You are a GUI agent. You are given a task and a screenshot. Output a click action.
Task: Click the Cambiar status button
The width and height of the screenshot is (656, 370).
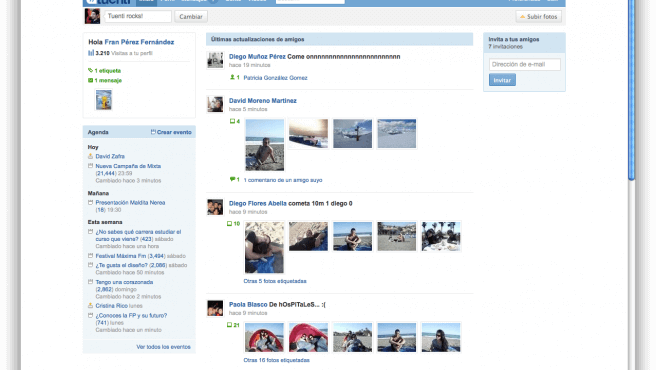191,17
